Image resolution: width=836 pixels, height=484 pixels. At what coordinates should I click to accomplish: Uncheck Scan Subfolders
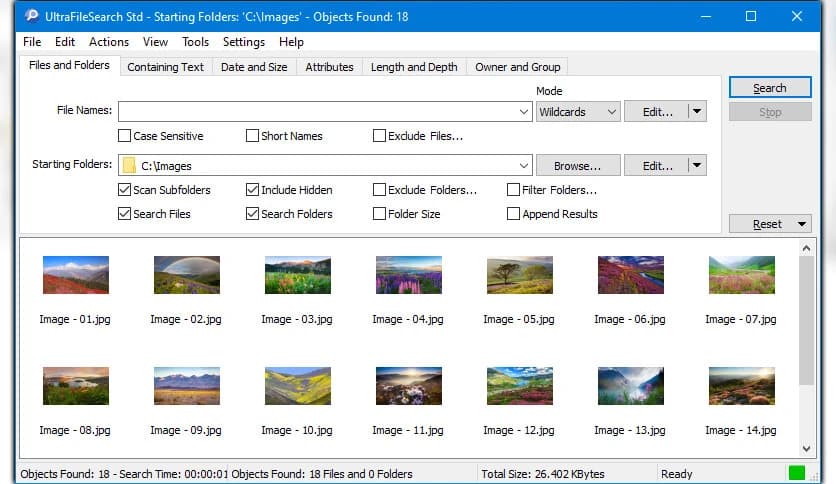[124, 190]
